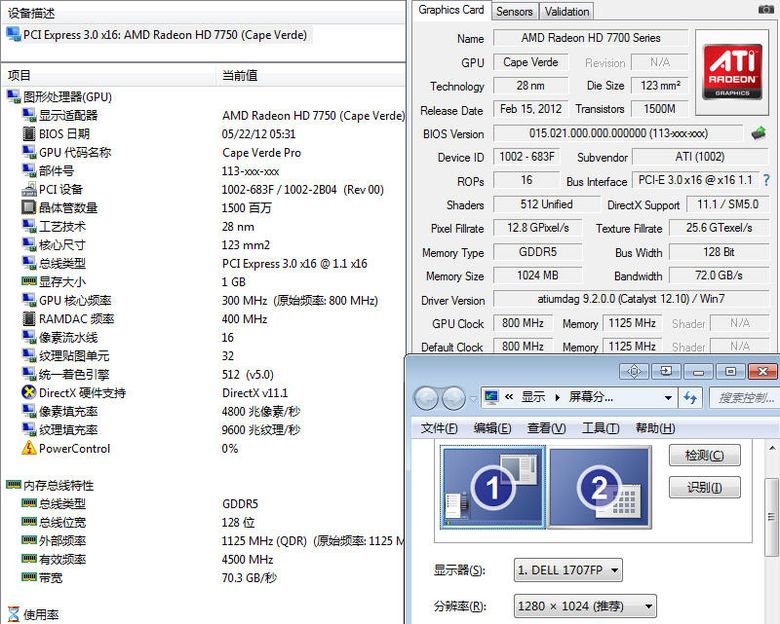Select monitor 1 thumbnail
Screen dimensions: 780x624
pyautogui.click(x=492, y=487)
